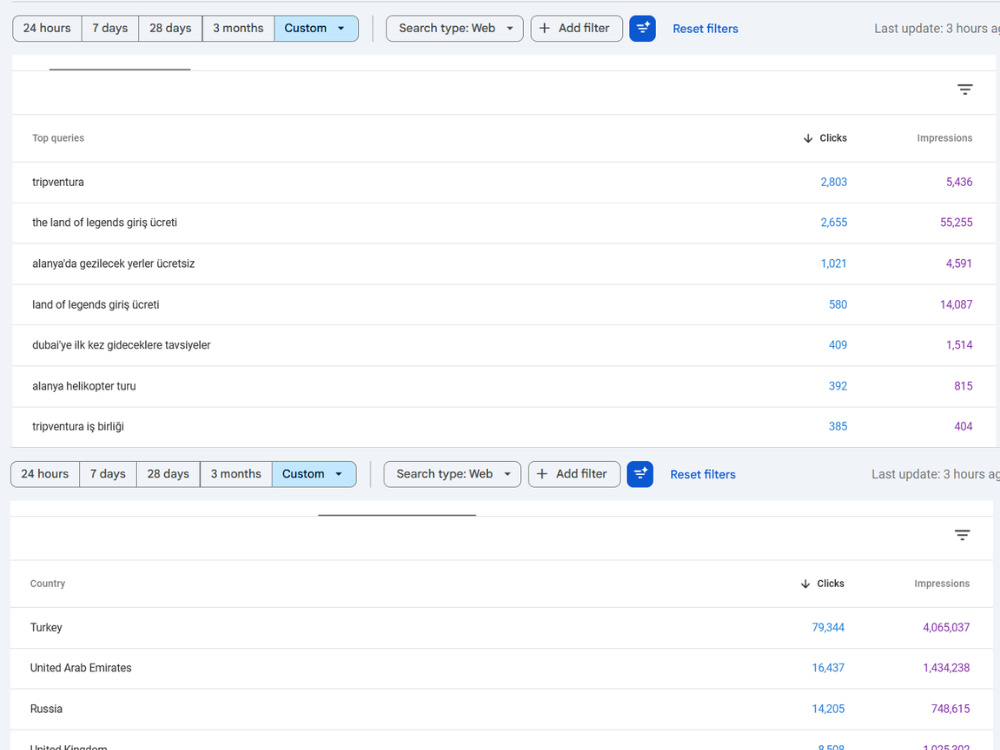The height and width of the screenshot is (750, 1000).
Task: Open query tripventura iş birliği
Action: point(503,427)
